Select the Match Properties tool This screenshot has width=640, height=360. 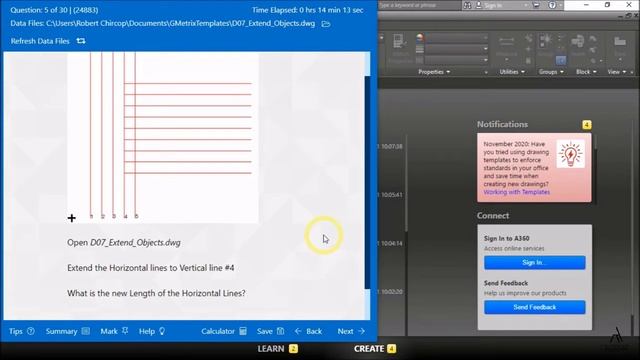click(399, 48)
